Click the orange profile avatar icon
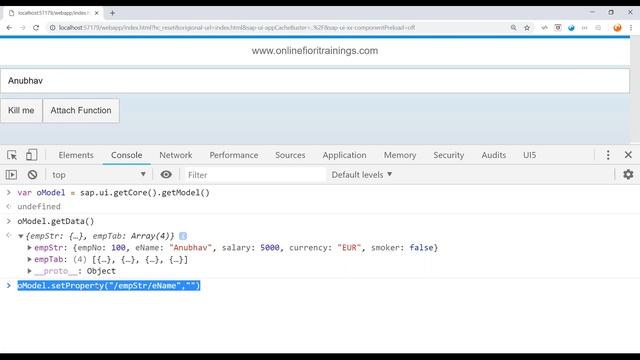The height and width of the screenshot is (360, 640). point(617,28)
